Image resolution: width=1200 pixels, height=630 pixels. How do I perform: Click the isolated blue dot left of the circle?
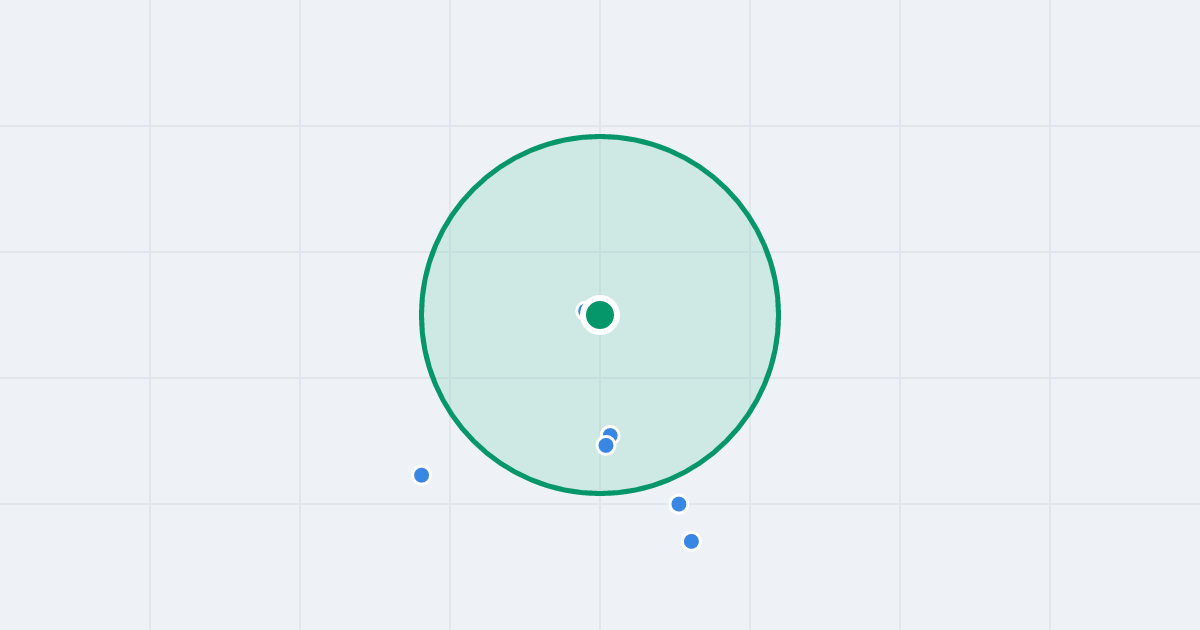tap(422, 475)
